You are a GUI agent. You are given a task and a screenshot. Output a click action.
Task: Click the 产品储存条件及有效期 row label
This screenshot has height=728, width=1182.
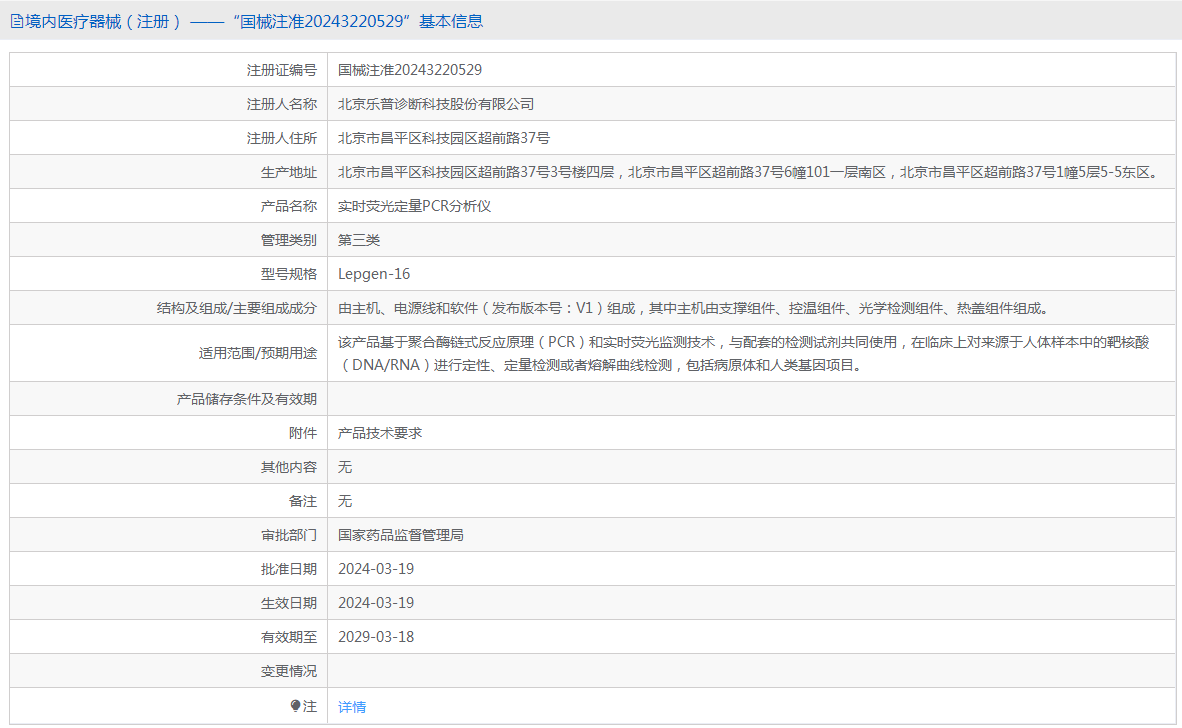point(247,399)
